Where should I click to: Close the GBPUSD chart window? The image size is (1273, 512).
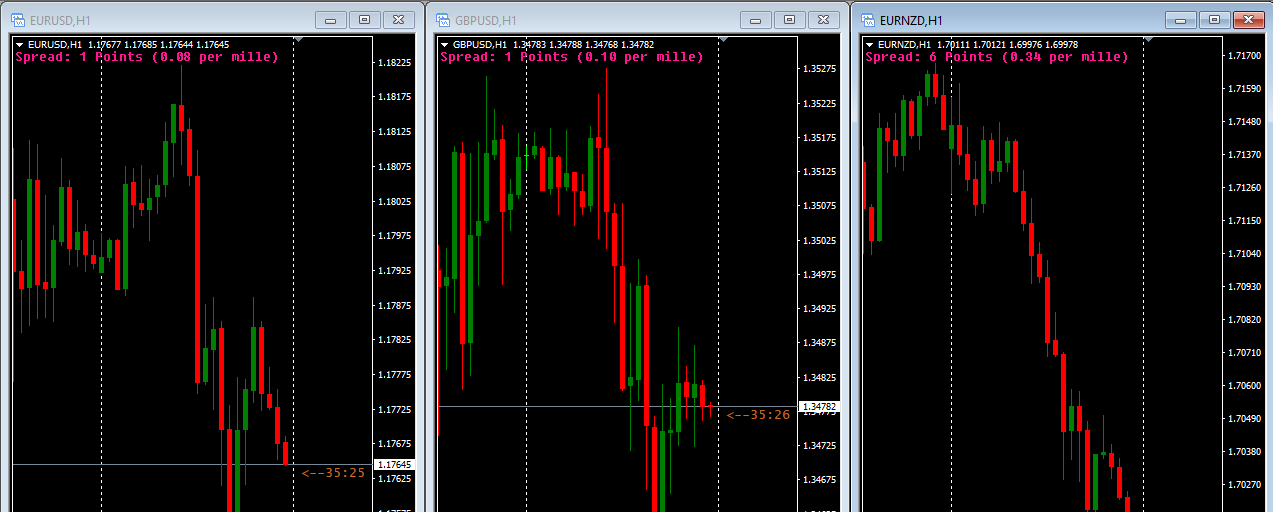[x=823, y=20]
